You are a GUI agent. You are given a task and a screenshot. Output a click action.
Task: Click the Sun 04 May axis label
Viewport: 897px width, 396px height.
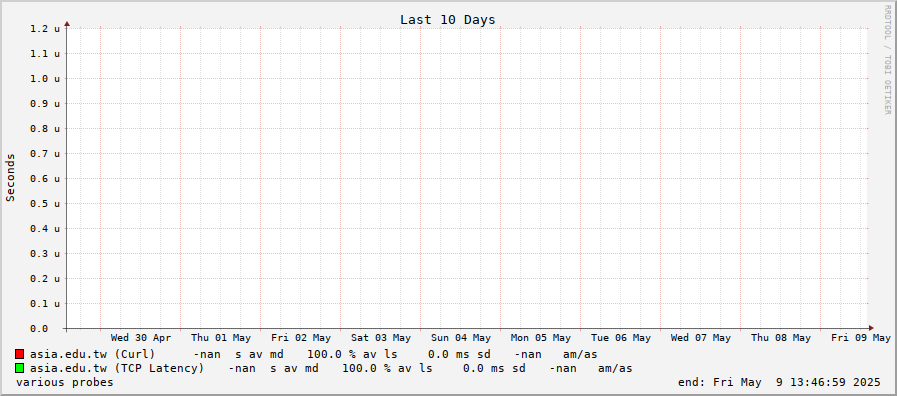(x=461, y=338)
